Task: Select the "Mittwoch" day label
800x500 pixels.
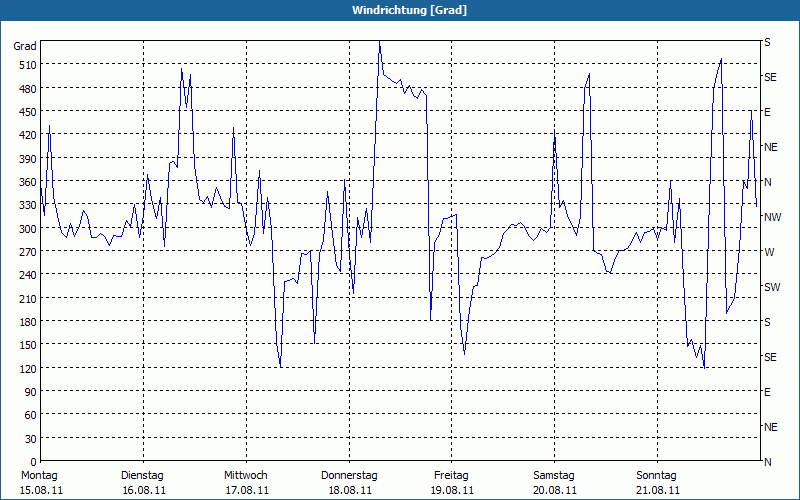Action: coord(245,476)
